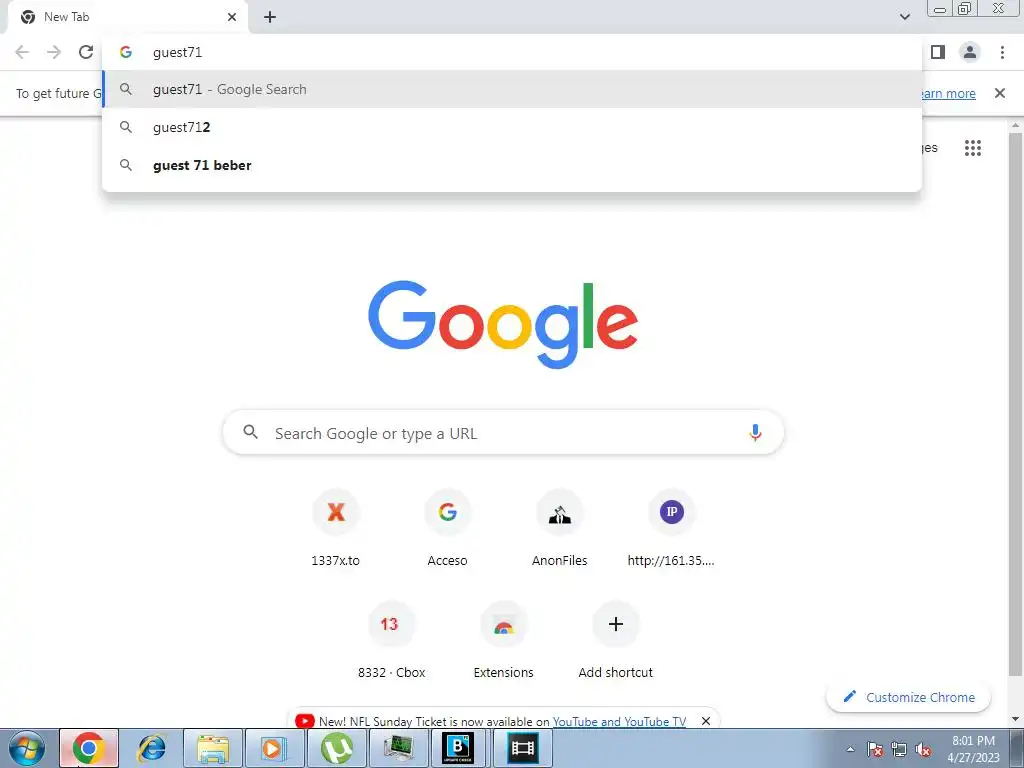Open the YouTube and YouTube TV link
The height and width of the screenshot is (768, 1024).
[619, 722]
